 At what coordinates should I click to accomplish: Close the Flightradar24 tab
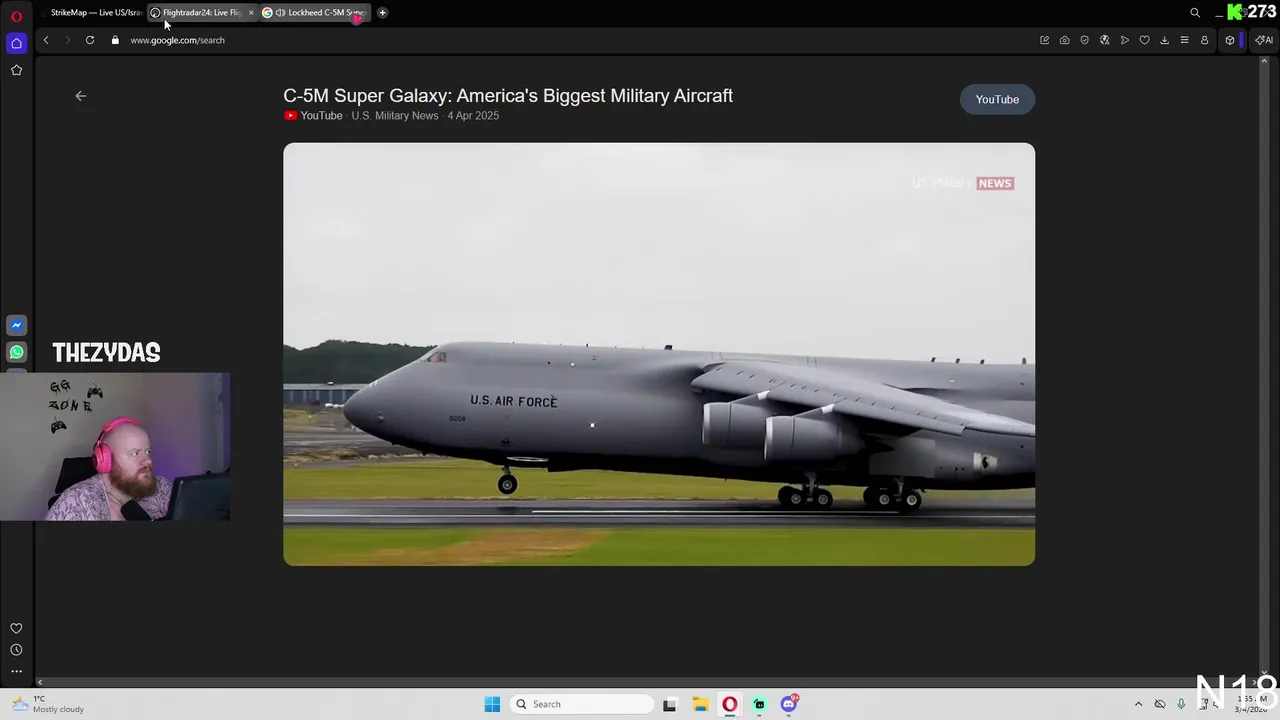click(251, 13)
